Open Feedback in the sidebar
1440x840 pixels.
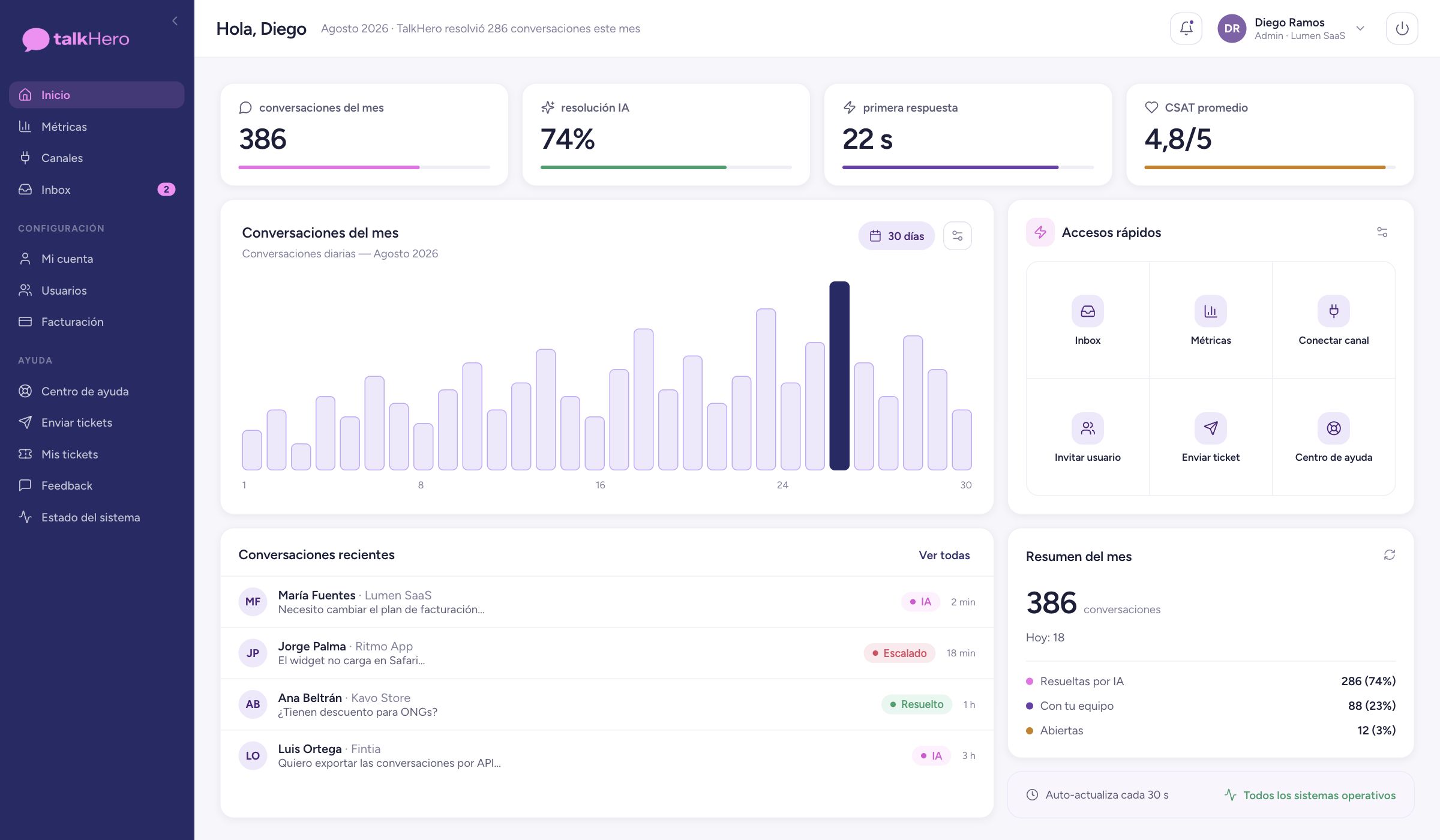pos(97,485)
